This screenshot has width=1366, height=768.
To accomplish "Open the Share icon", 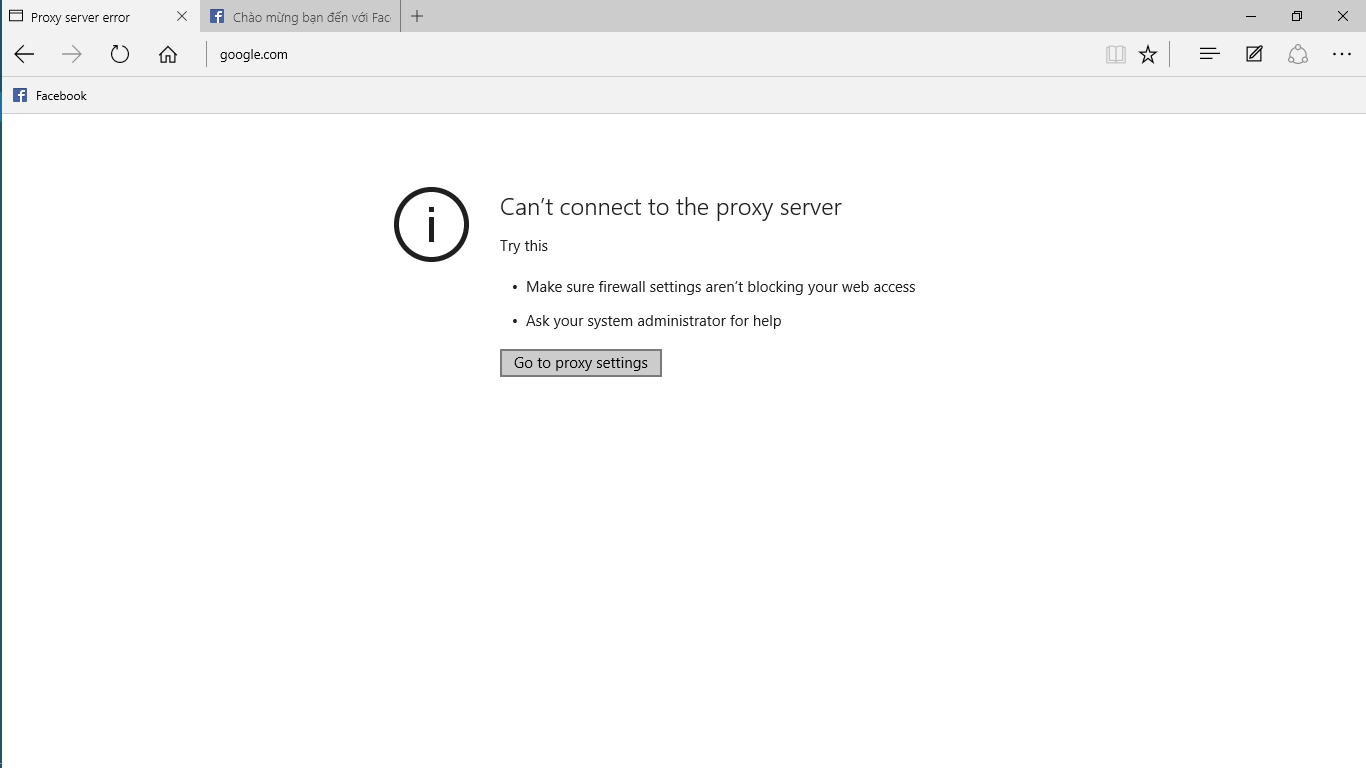I will [x=1298, y=54].
